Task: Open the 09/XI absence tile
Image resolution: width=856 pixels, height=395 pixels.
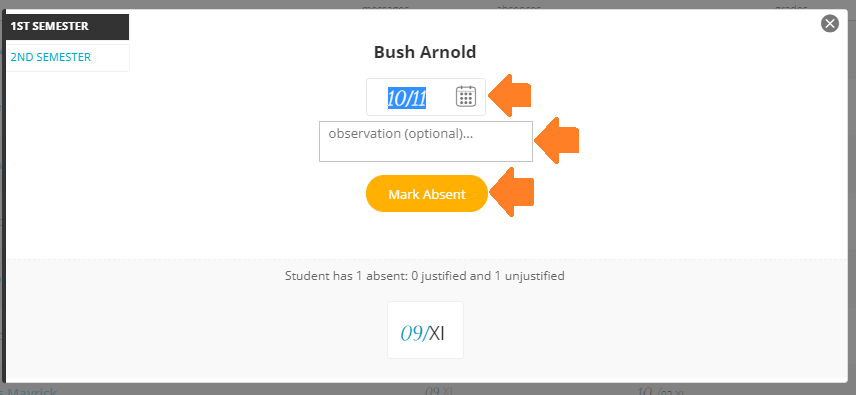Action: point(425,330)
